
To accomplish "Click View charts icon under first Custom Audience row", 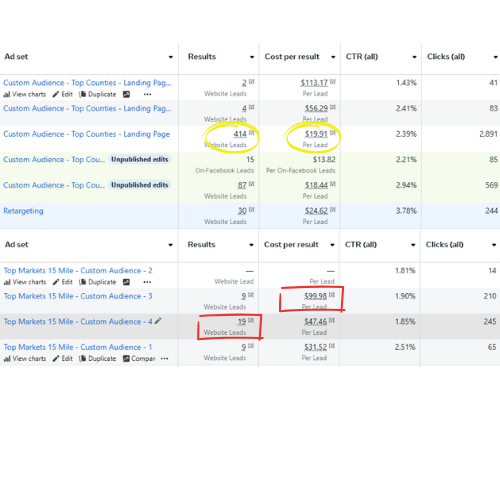I will pos(7,94).
